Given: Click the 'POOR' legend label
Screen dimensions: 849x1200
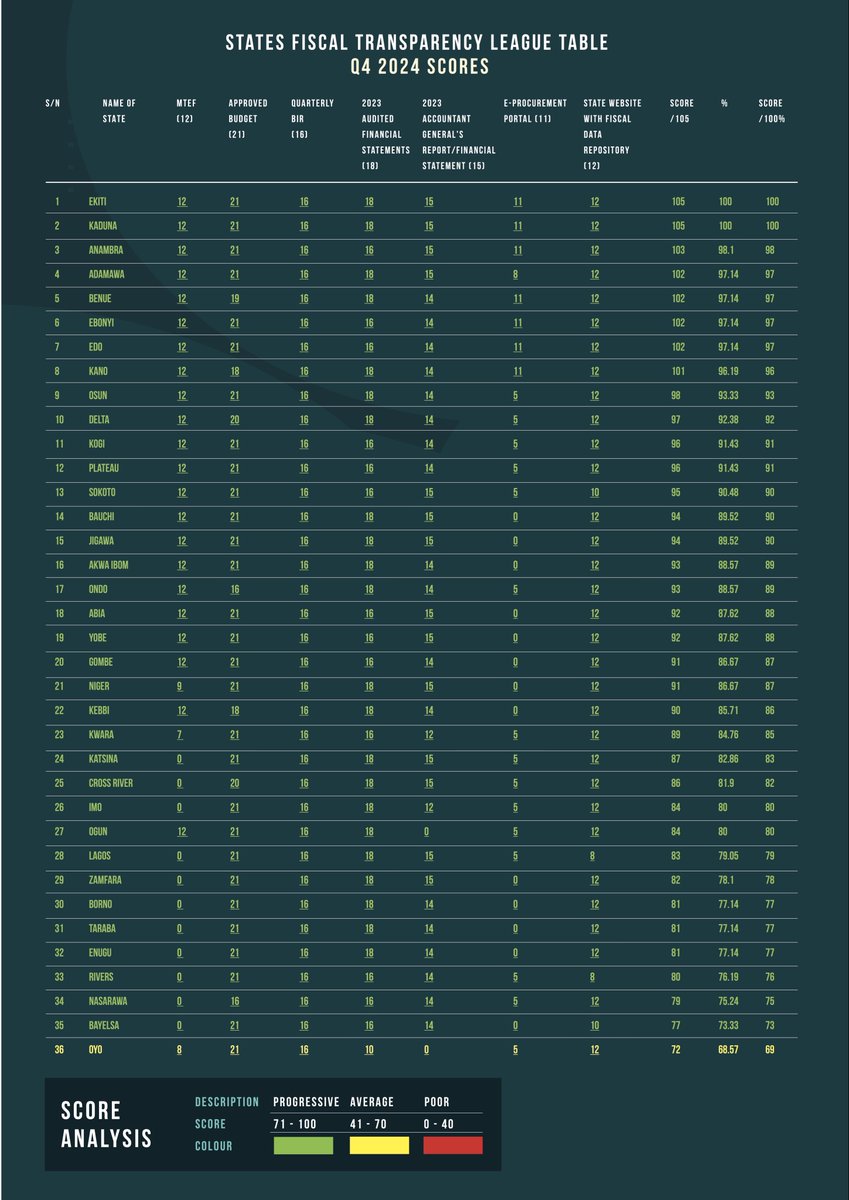Looking at the screenshot, I should 437,1102.
